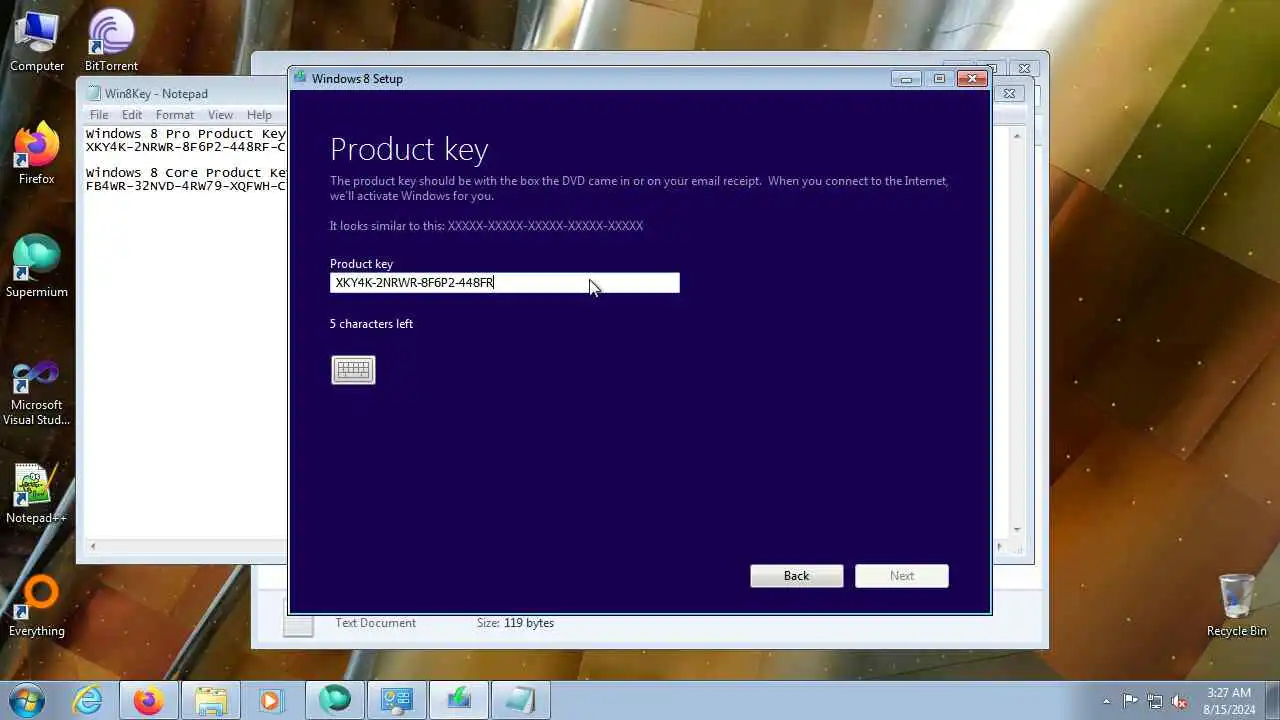
Task: Click the Back button in Setup
Action: tap(797, 576)
